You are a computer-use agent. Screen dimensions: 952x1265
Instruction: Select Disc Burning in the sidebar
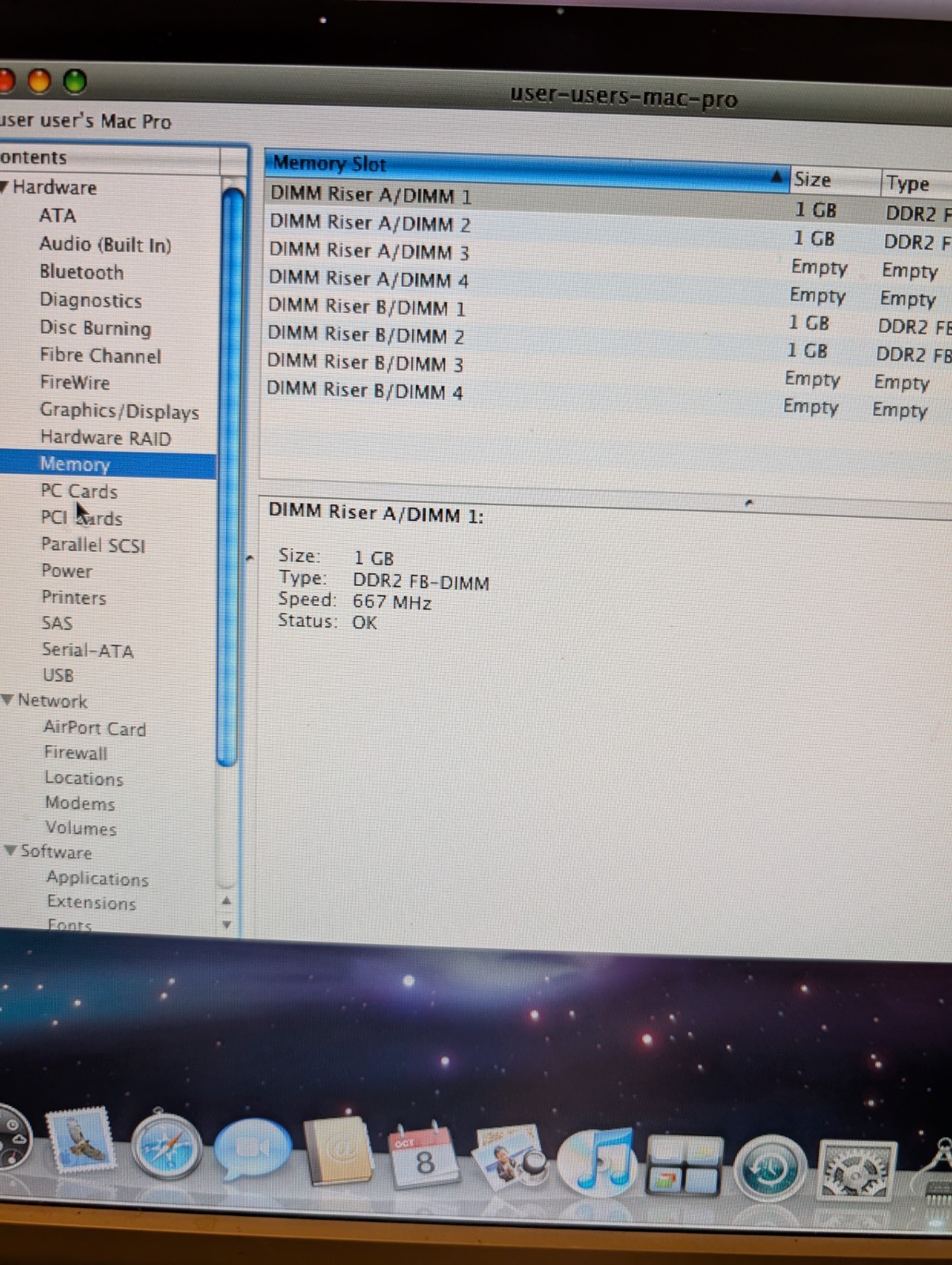pyautogui.click(x=96, y=328)
